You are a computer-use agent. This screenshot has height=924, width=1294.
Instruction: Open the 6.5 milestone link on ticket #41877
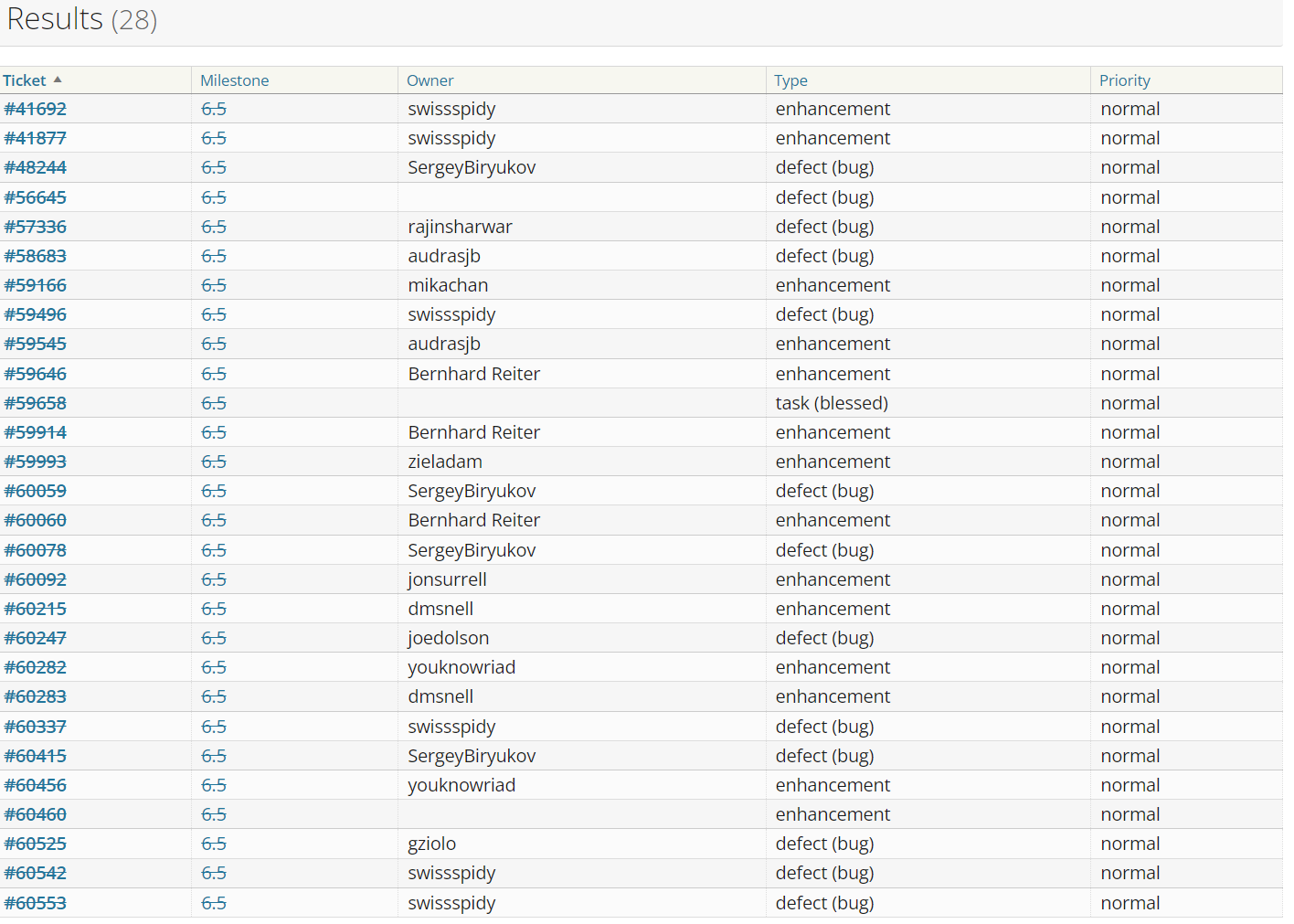pyautogui.click(x=213, y=138)
